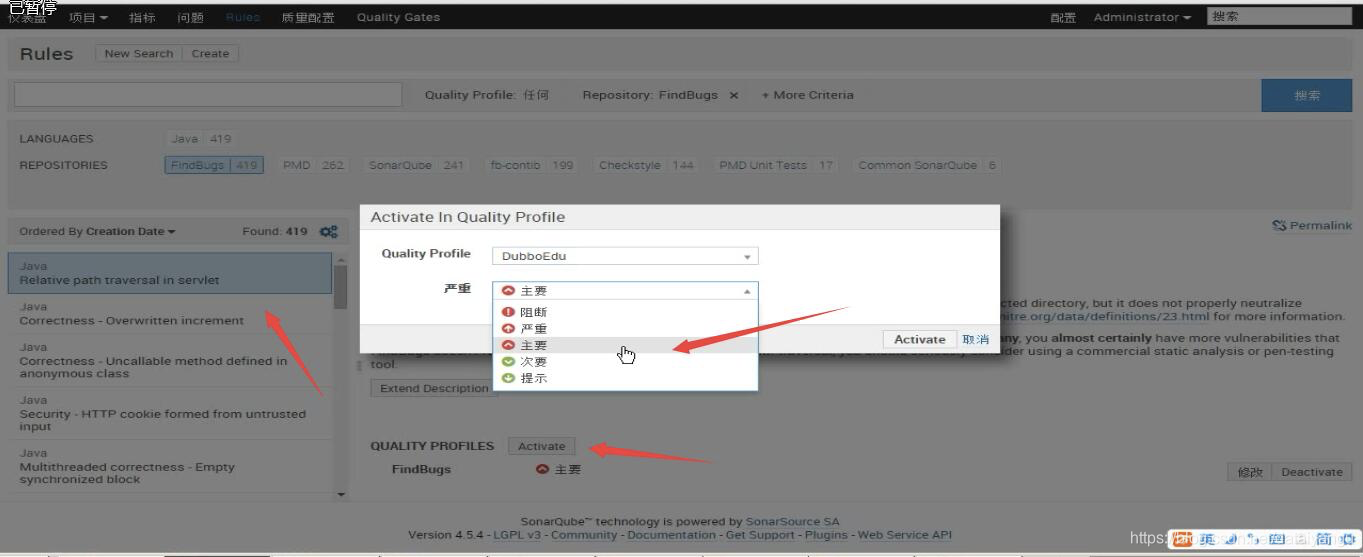Choose 提示 severity option
This screenshot has width=1363, height=557.
[x=624, y=378]
